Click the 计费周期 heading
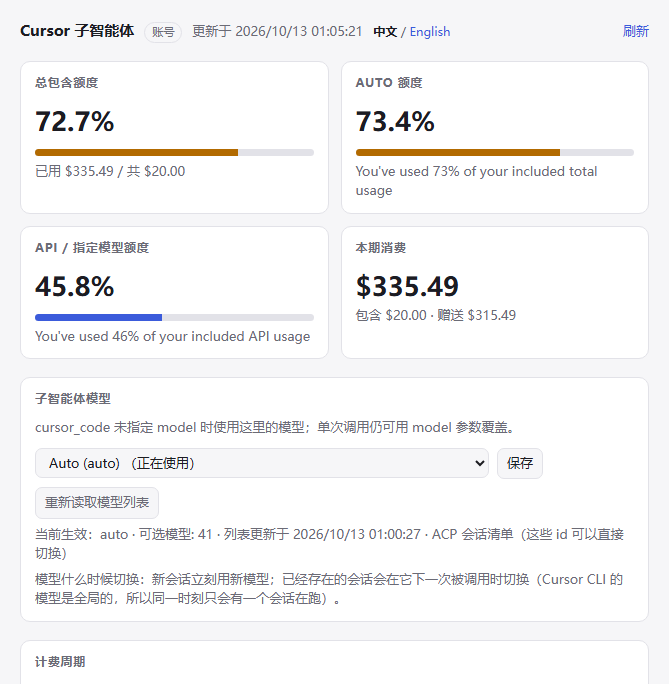 point(60,661)
